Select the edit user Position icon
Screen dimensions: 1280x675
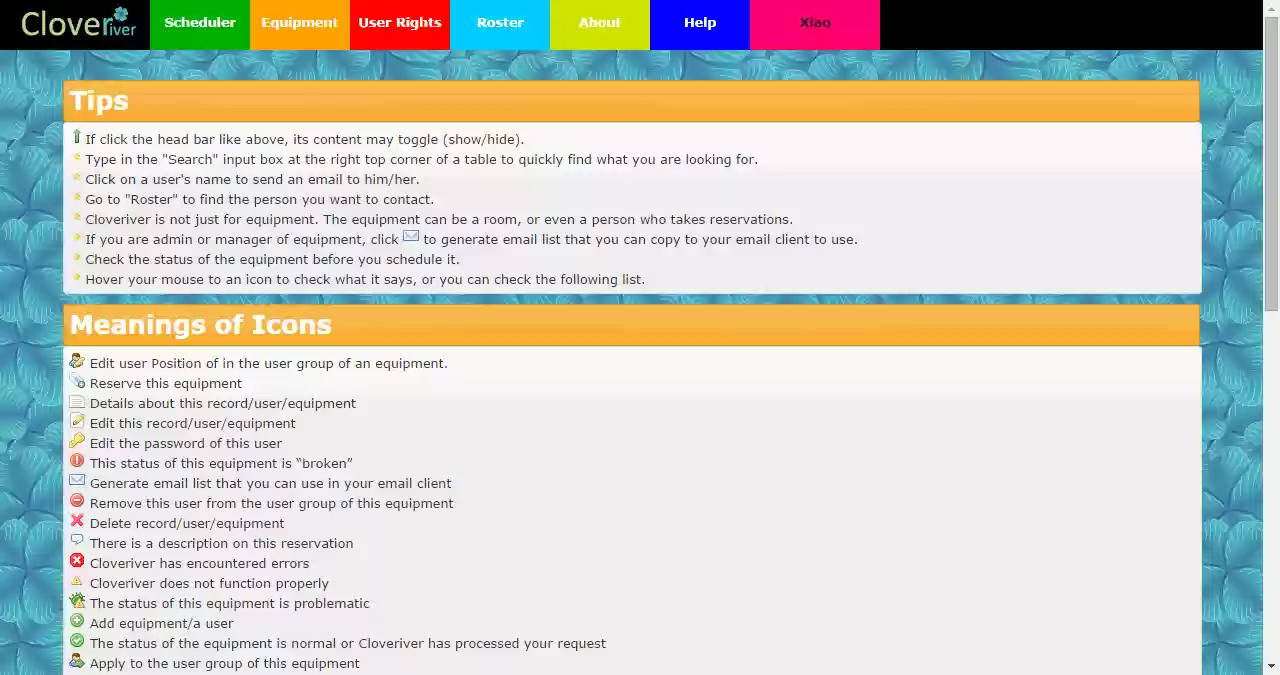coord(77,361)
